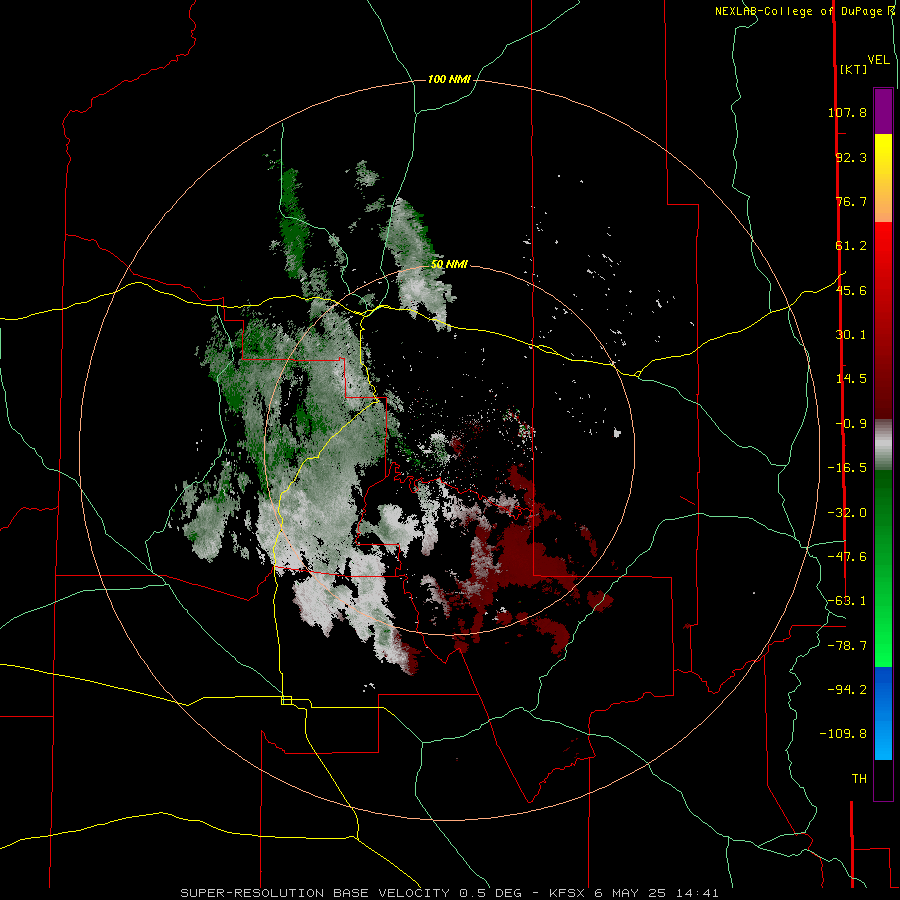Click the bright green segment of the color bar

pos(883,568)
